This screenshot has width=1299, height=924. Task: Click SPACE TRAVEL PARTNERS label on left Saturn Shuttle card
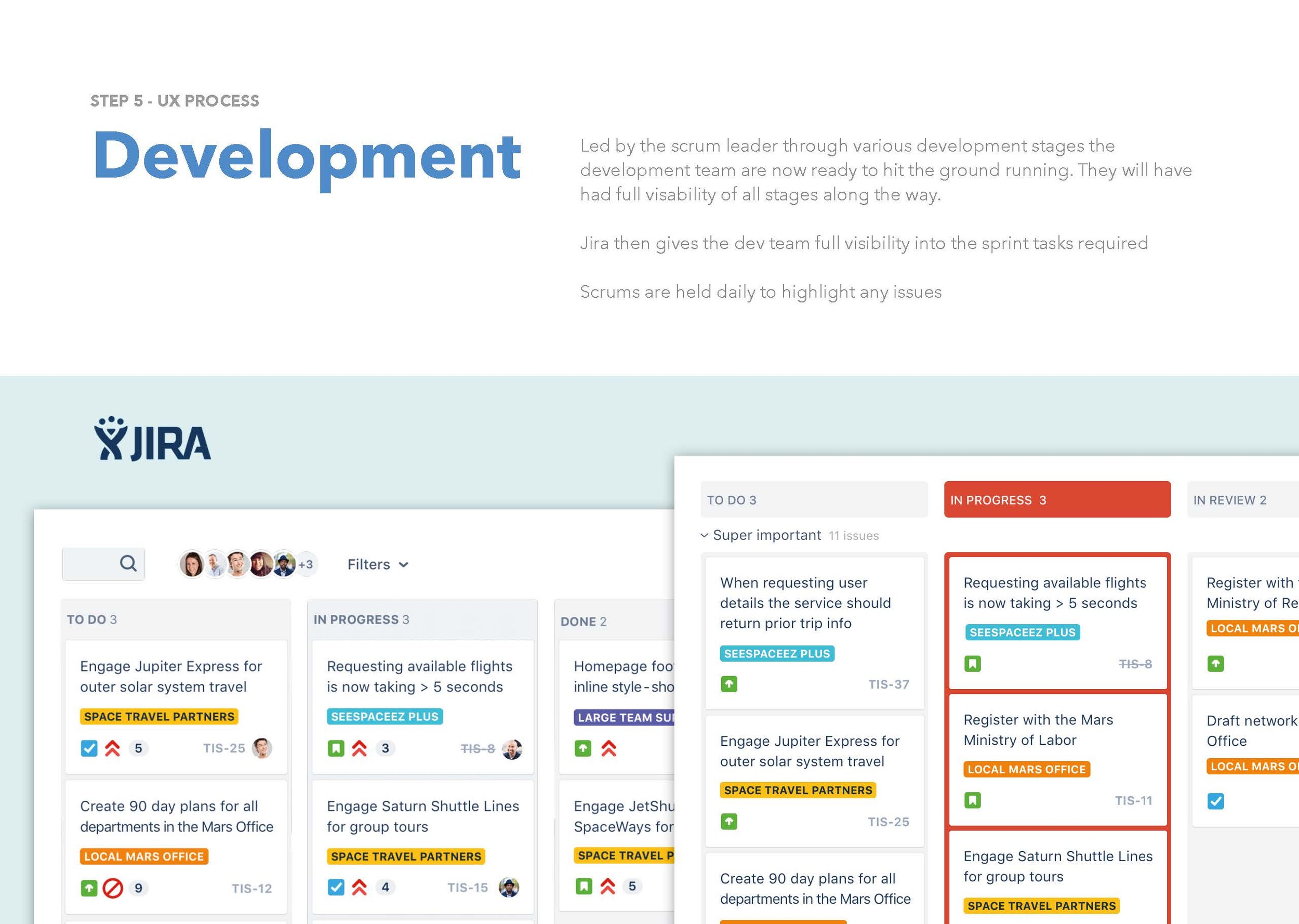point(406,856)
